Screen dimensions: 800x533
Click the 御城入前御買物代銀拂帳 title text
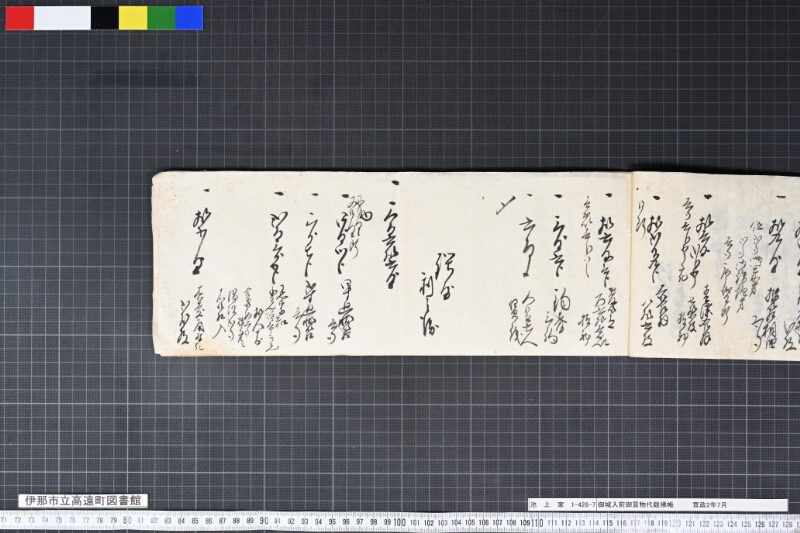[635, 504]
